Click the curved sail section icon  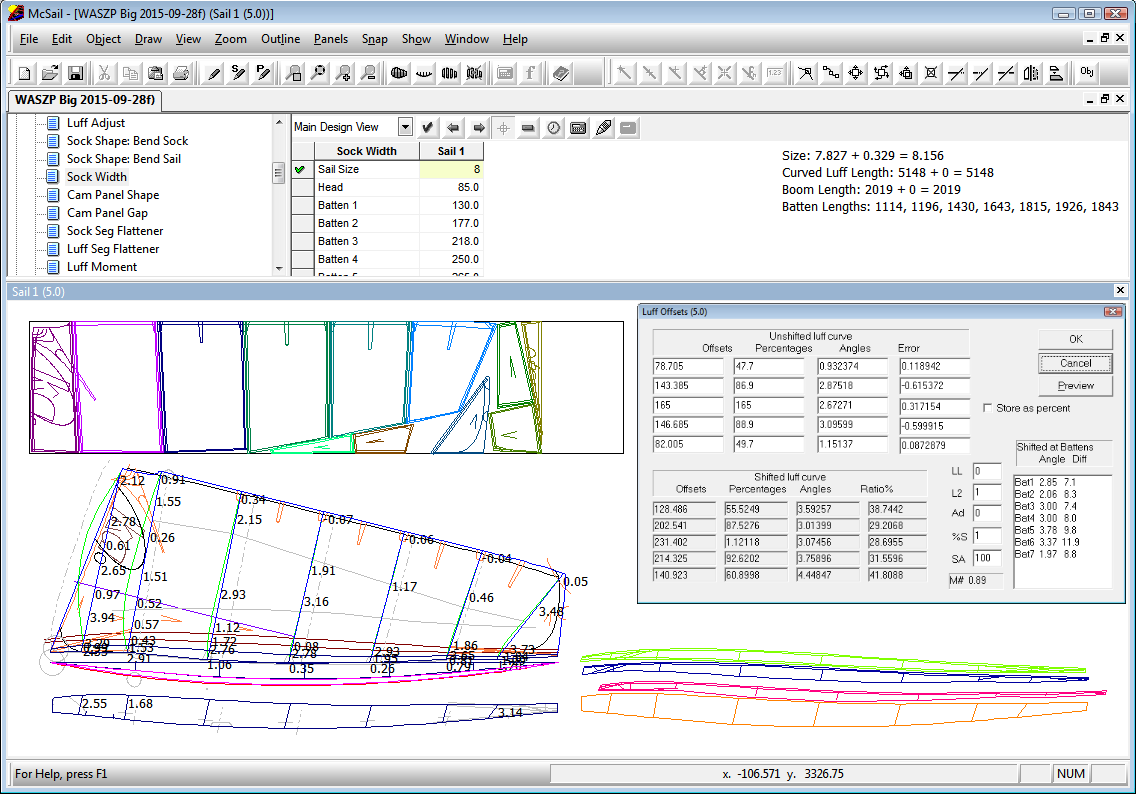pyautogui.click(x=425, y=73)
